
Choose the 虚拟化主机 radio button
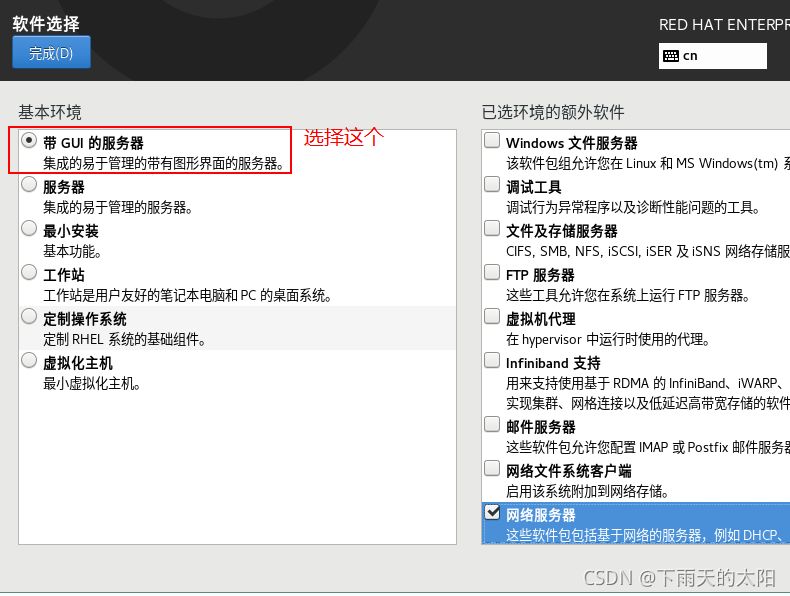29,360
